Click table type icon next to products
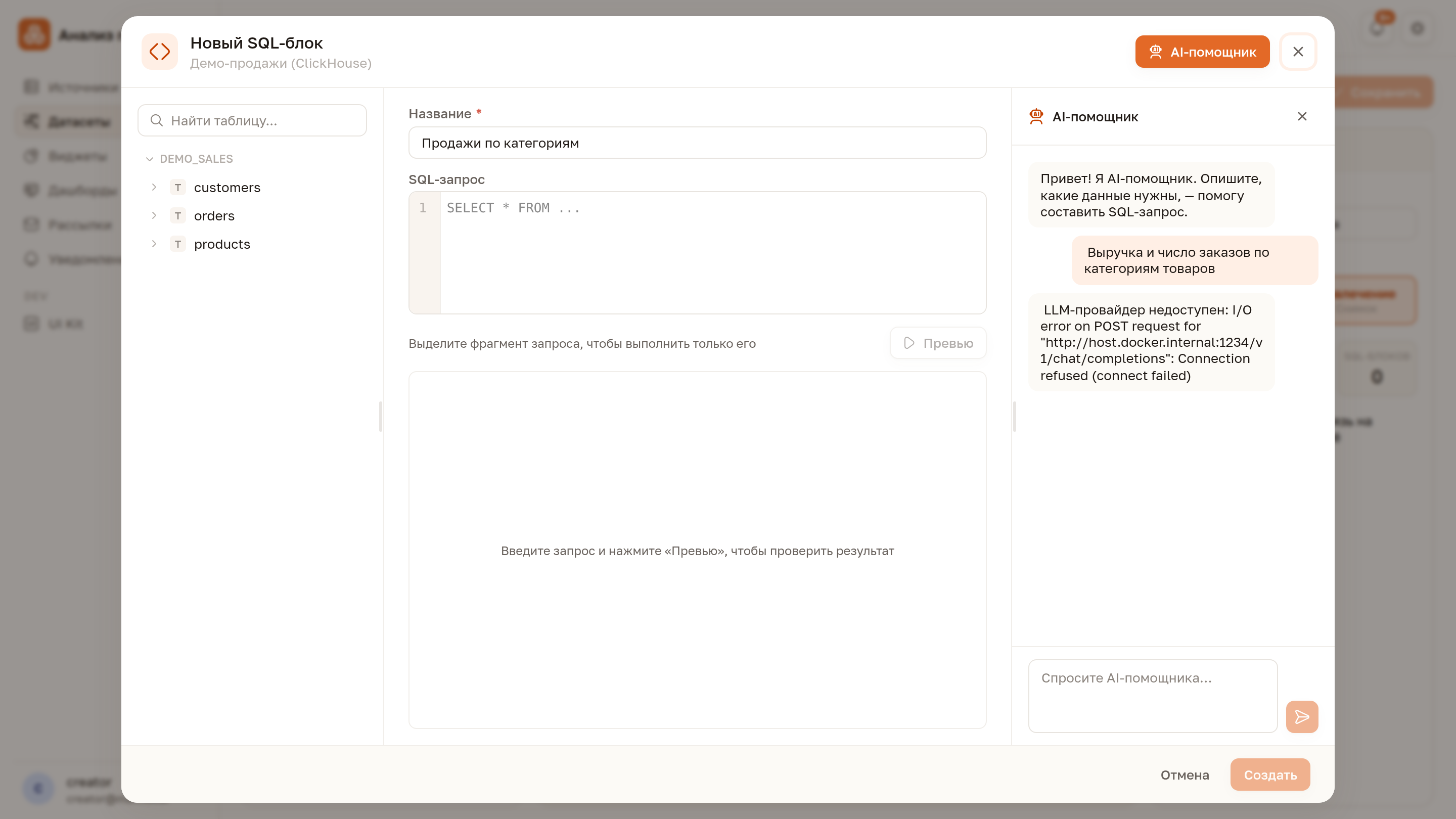Screen dimensions: 1456x819 pyautogui.click(x=178, y=244)
